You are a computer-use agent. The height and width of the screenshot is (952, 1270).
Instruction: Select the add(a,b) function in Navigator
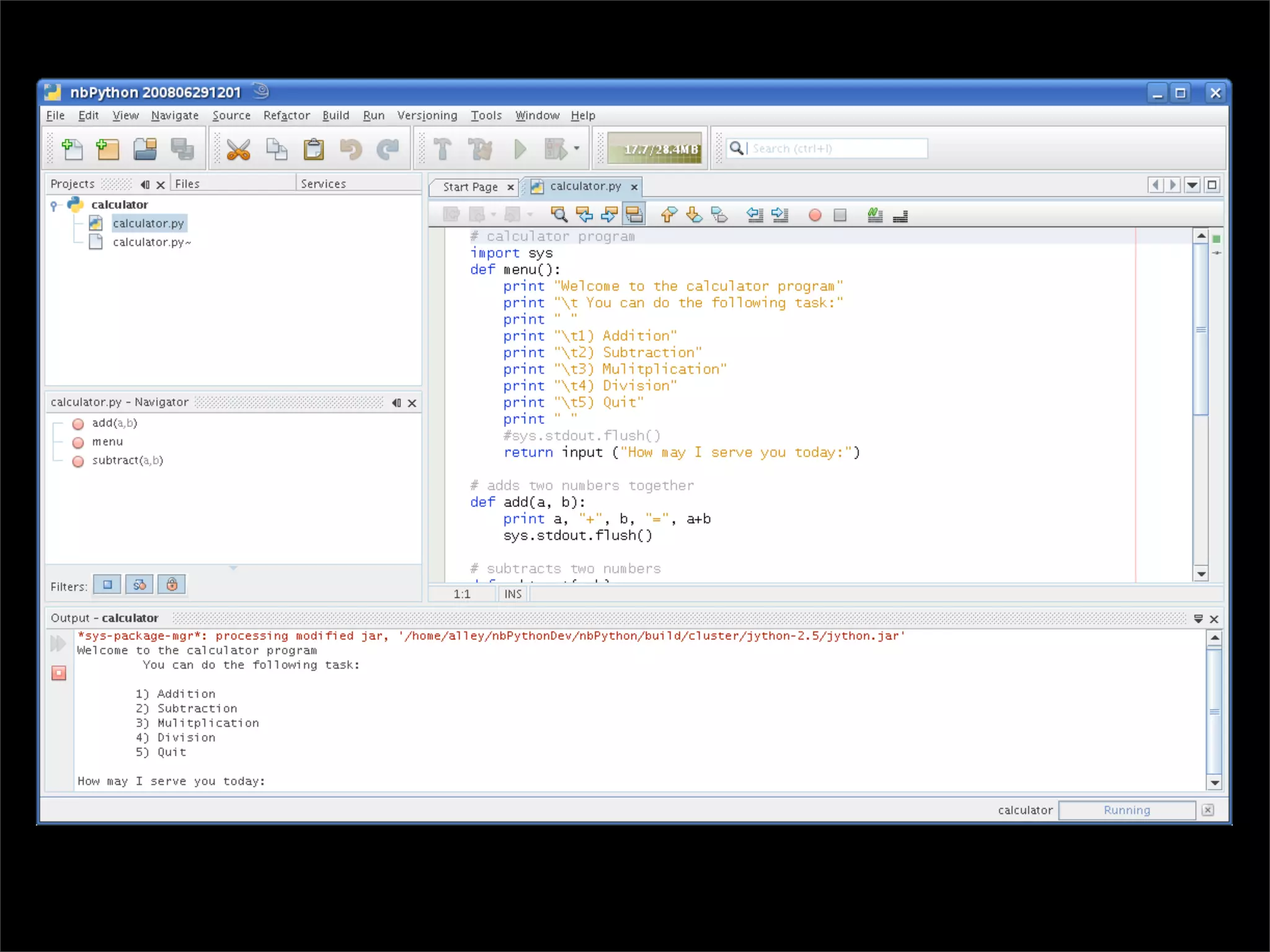pyautogui.click(x=114, y=423)
